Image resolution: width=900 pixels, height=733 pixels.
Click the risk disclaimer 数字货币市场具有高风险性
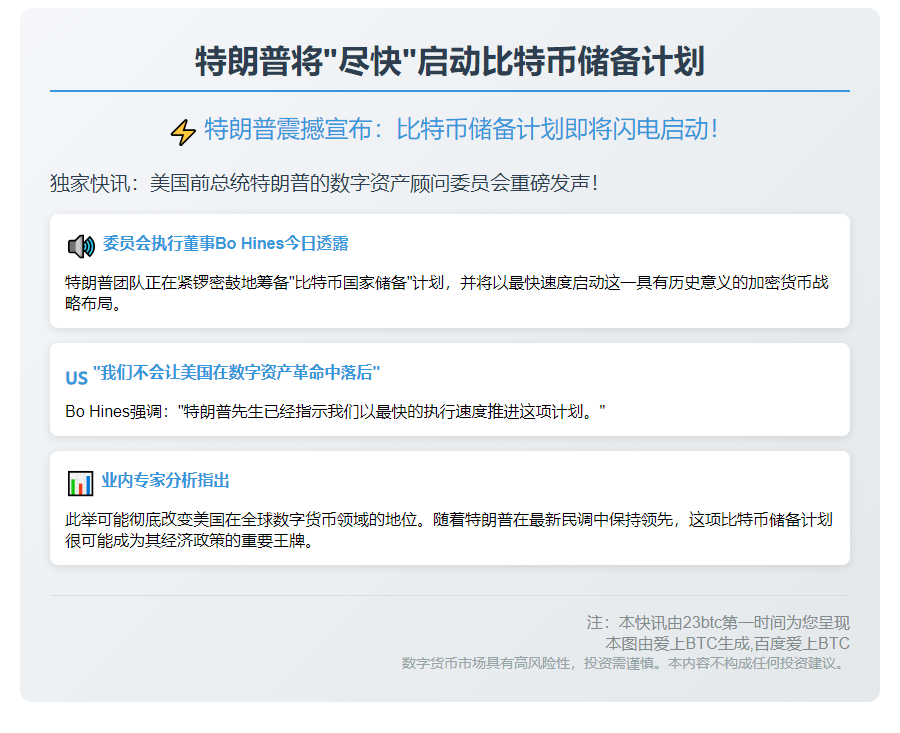click(625, 663)
